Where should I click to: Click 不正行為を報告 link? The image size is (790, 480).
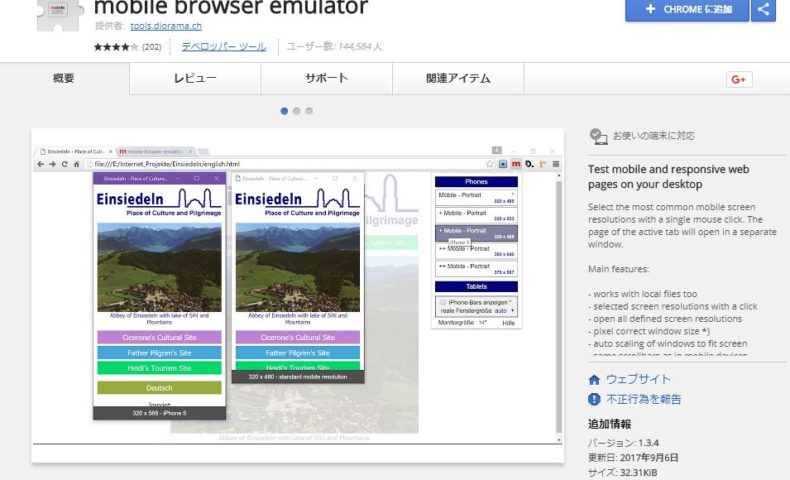point(643,399)
